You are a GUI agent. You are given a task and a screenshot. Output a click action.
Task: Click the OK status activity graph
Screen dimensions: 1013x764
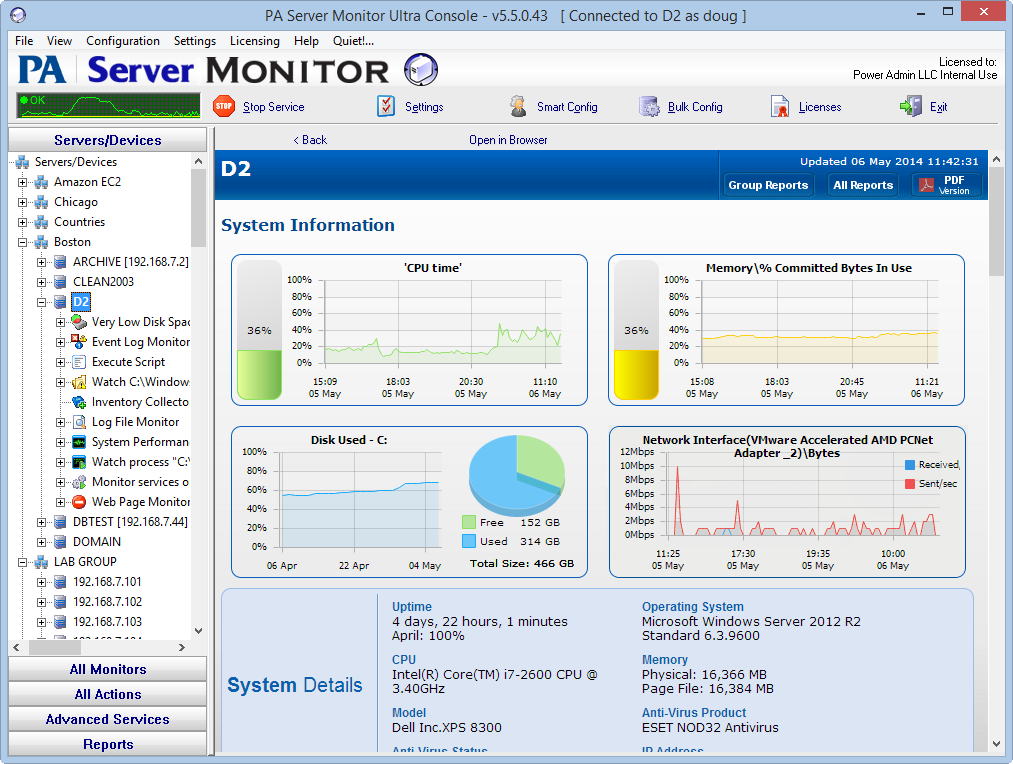[109, 106]
